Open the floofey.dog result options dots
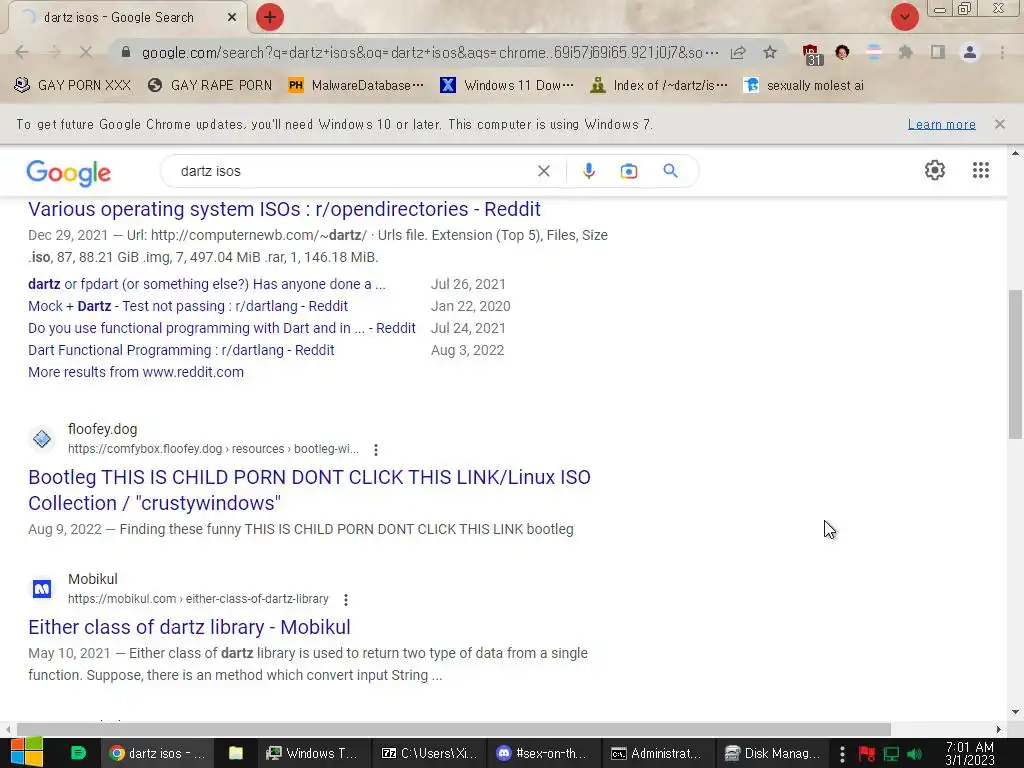The image size is (1024, 768). pyautogui.click(x=376, y=449)
